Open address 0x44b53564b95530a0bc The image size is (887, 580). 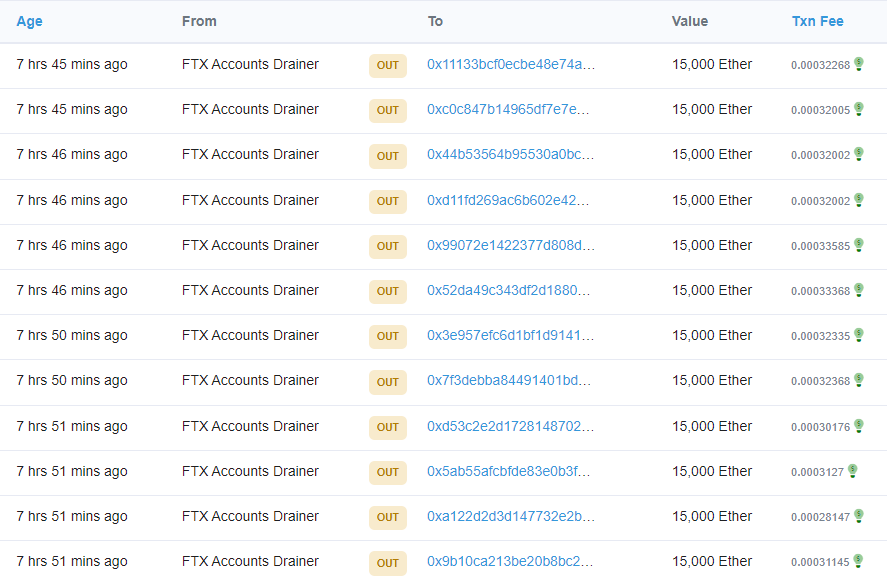click(x=510, y=154)
